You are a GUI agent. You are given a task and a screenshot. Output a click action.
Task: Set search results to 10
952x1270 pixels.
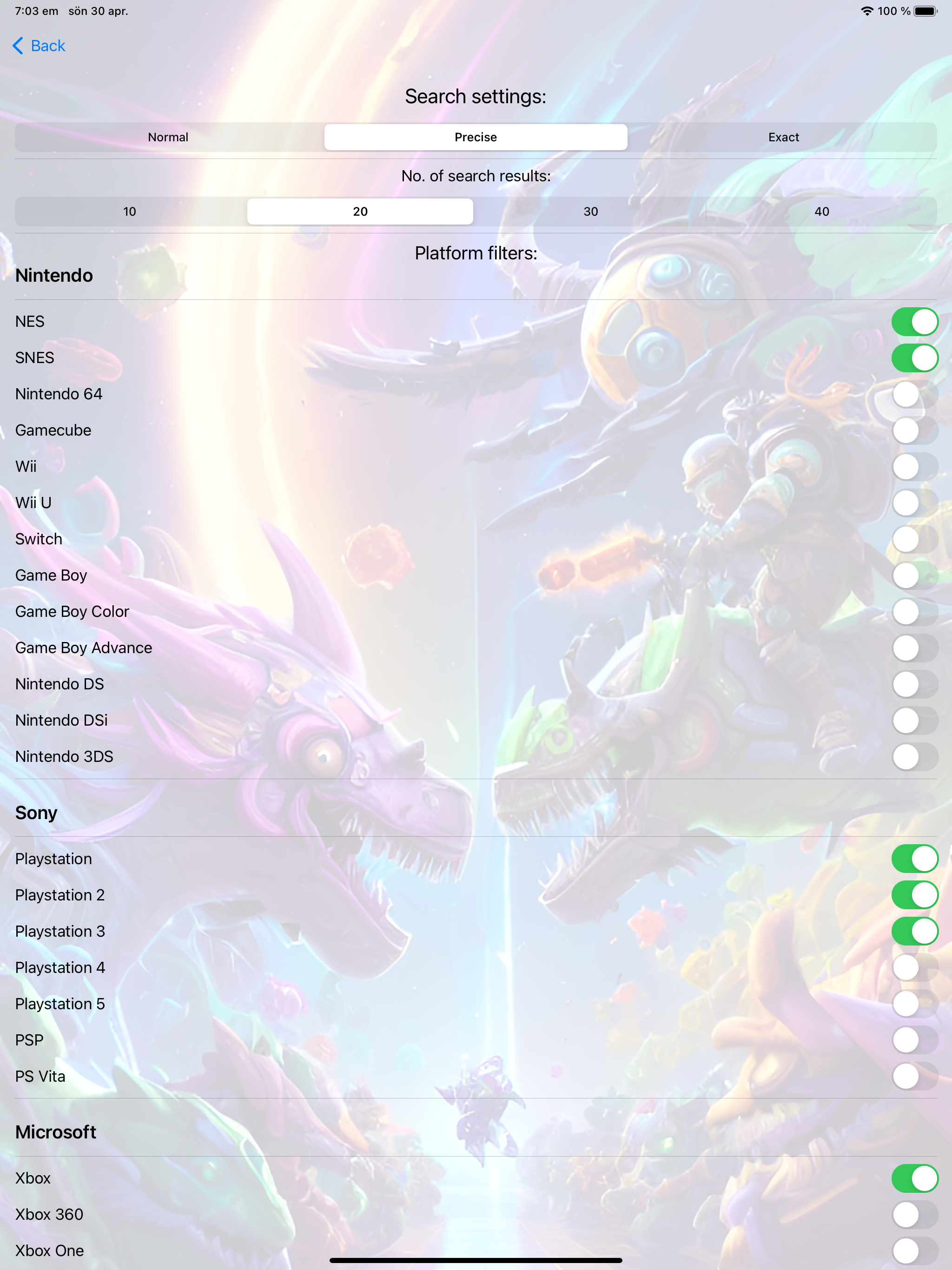click(x=130, y=212)
